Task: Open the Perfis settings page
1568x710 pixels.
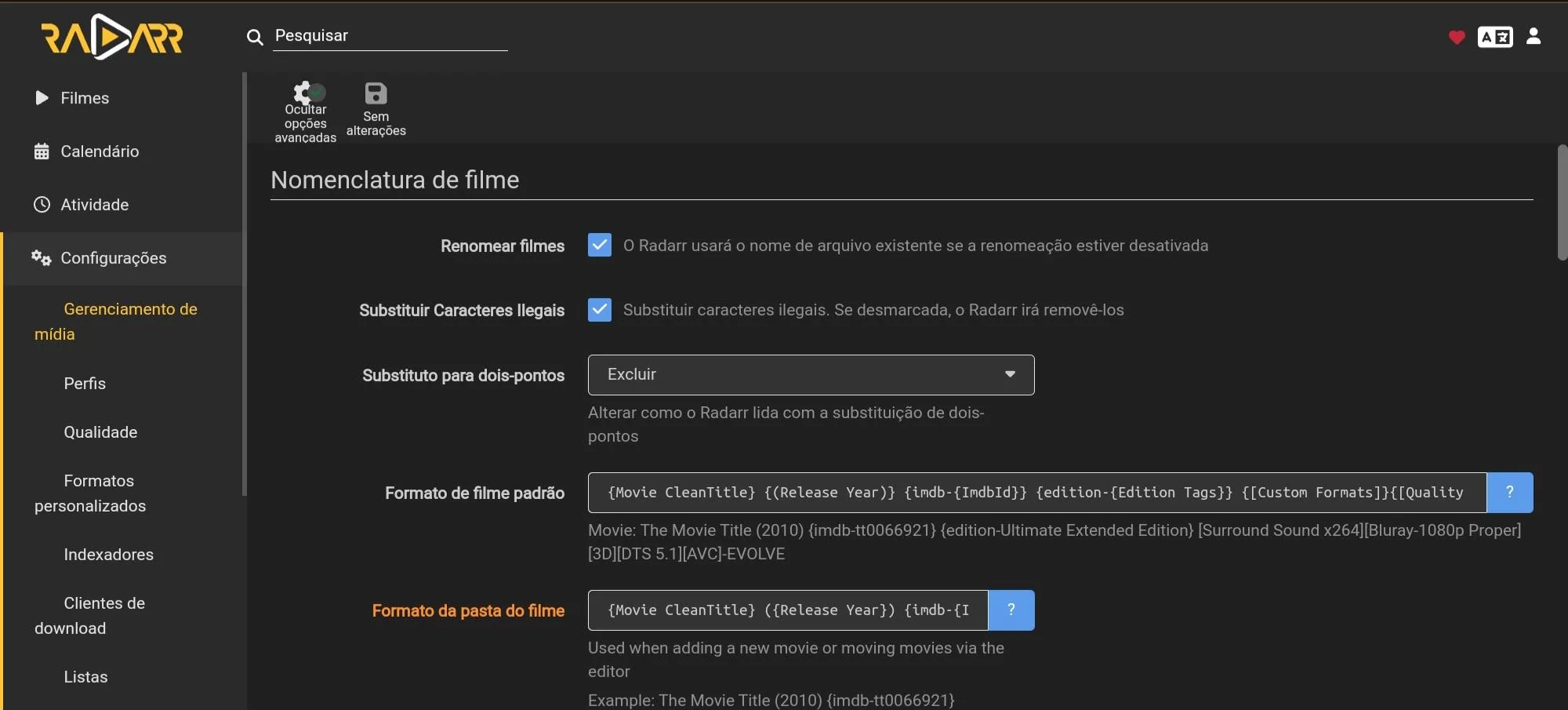Action: click(85, 384)
